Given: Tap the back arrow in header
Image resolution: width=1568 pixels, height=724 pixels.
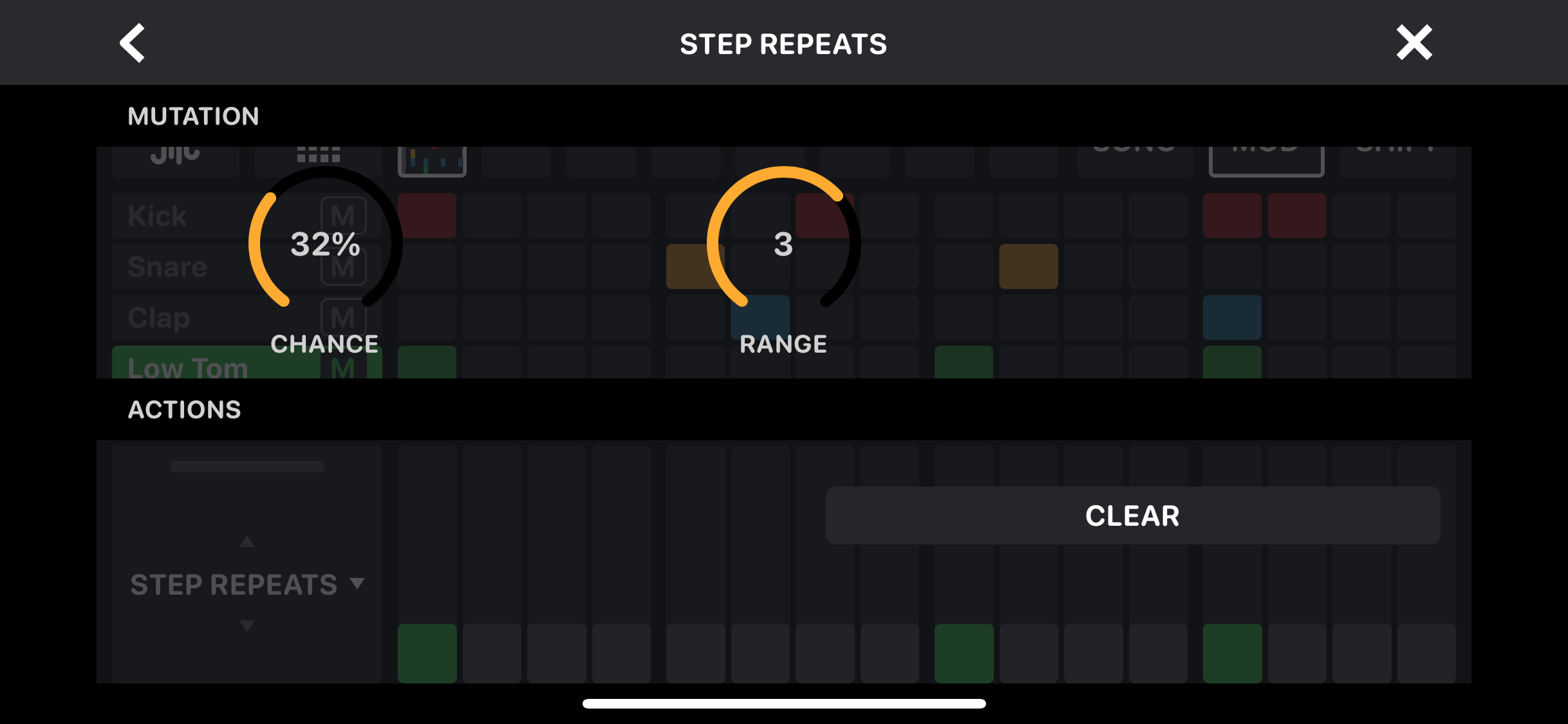Looking at the screenshot, I should click(x=133, y=43).
